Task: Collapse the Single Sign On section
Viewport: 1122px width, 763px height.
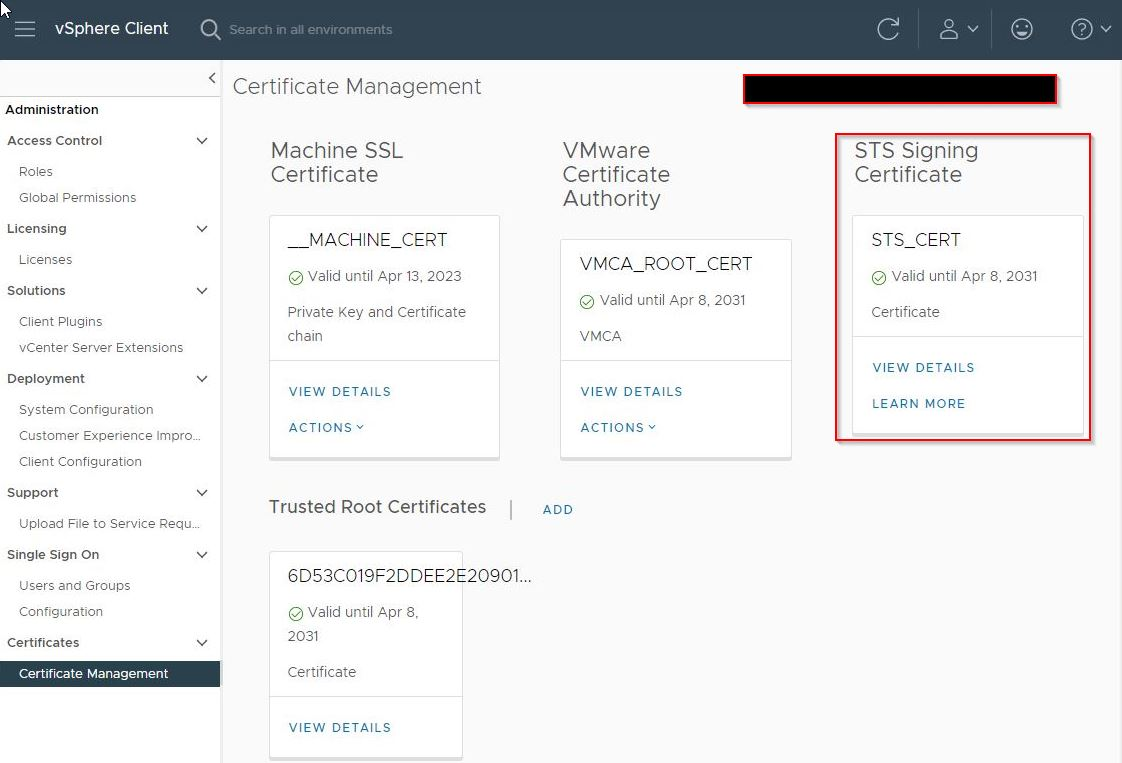Action: coord(202,555)
